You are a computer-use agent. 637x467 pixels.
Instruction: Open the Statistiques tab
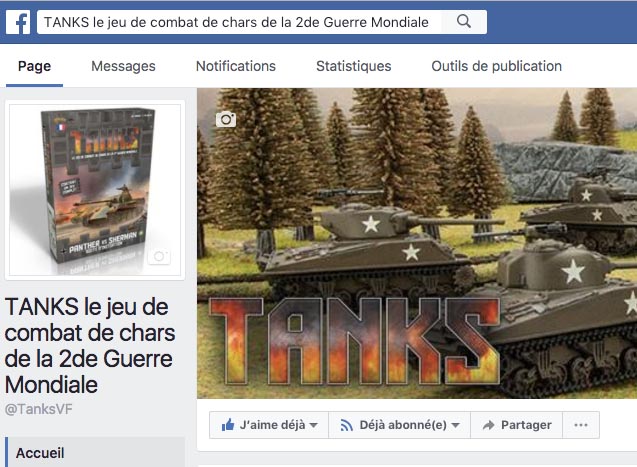coord(353,66)
